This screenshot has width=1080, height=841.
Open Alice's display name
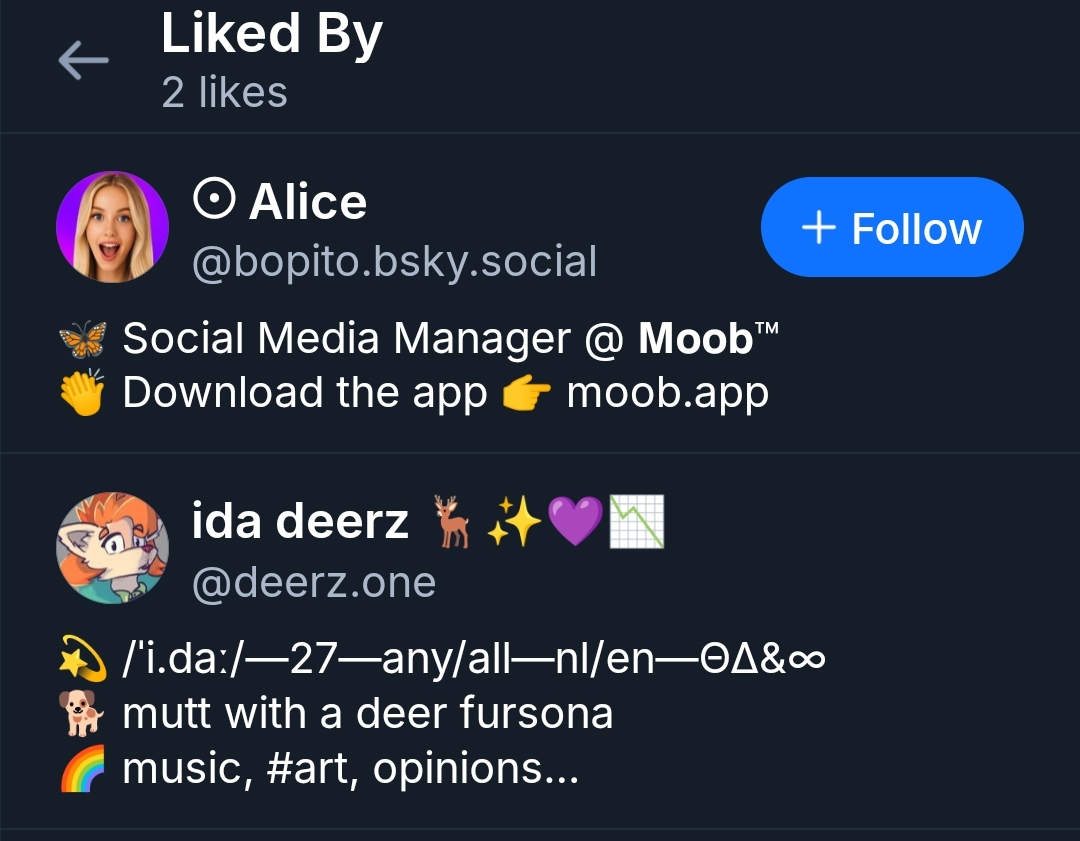click(307, 202)
